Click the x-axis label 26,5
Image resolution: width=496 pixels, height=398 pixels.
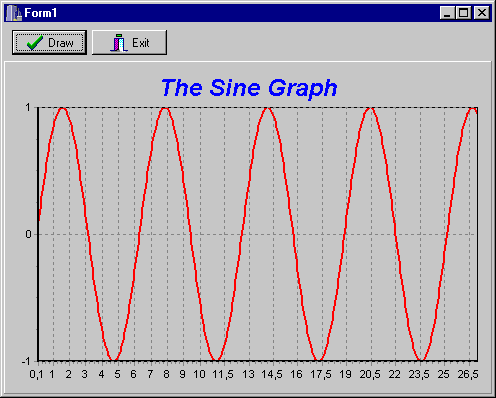(468, 374)
